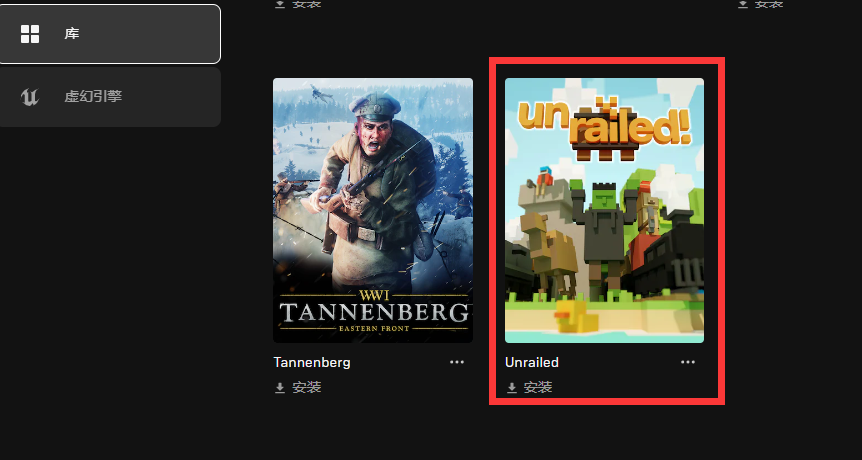Open the 虚幻引擎 sidebar label

[x=93, y=97]
